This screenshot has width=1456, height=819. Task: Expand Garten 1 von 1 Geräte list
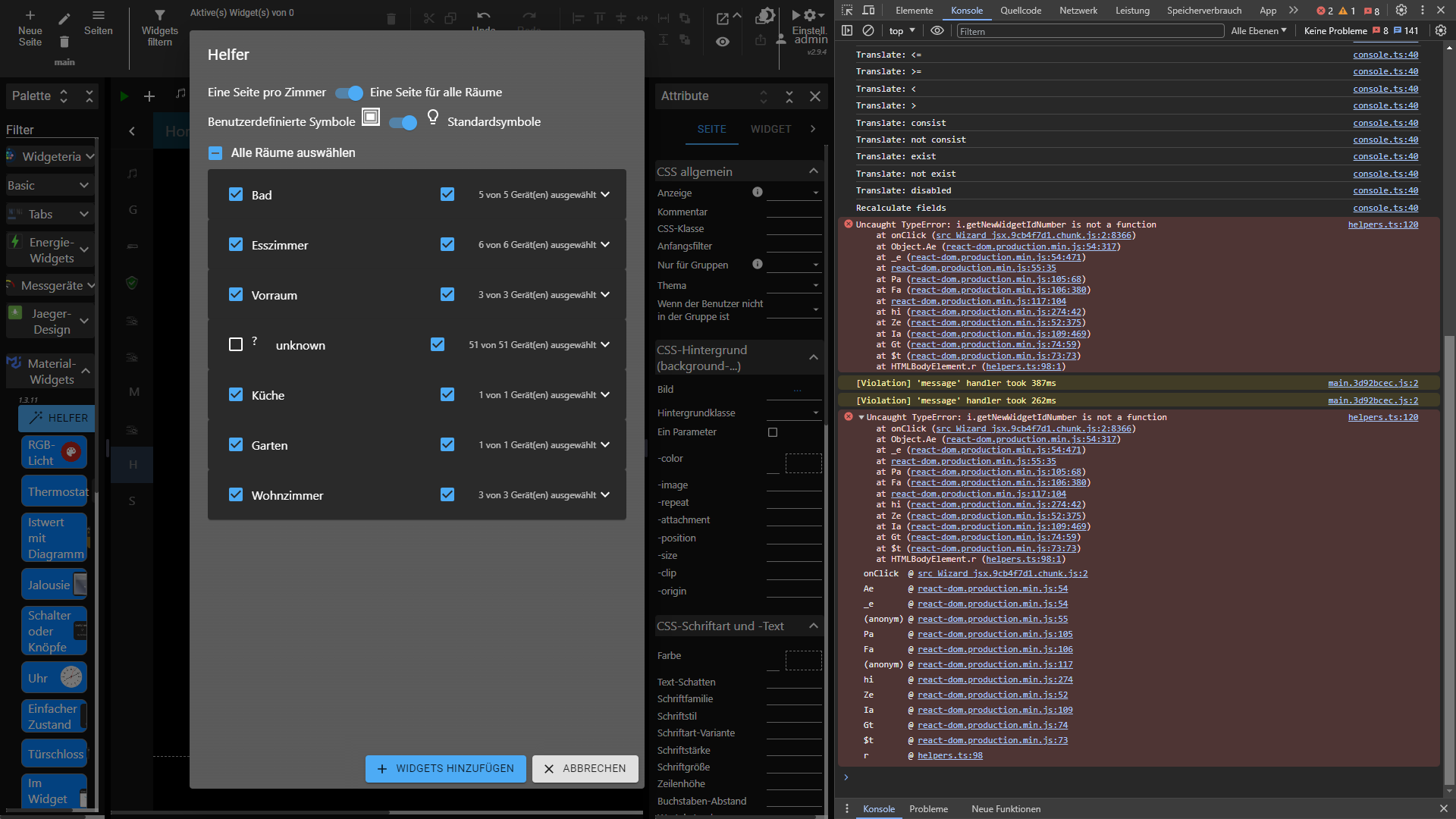[x=605, y=445]
